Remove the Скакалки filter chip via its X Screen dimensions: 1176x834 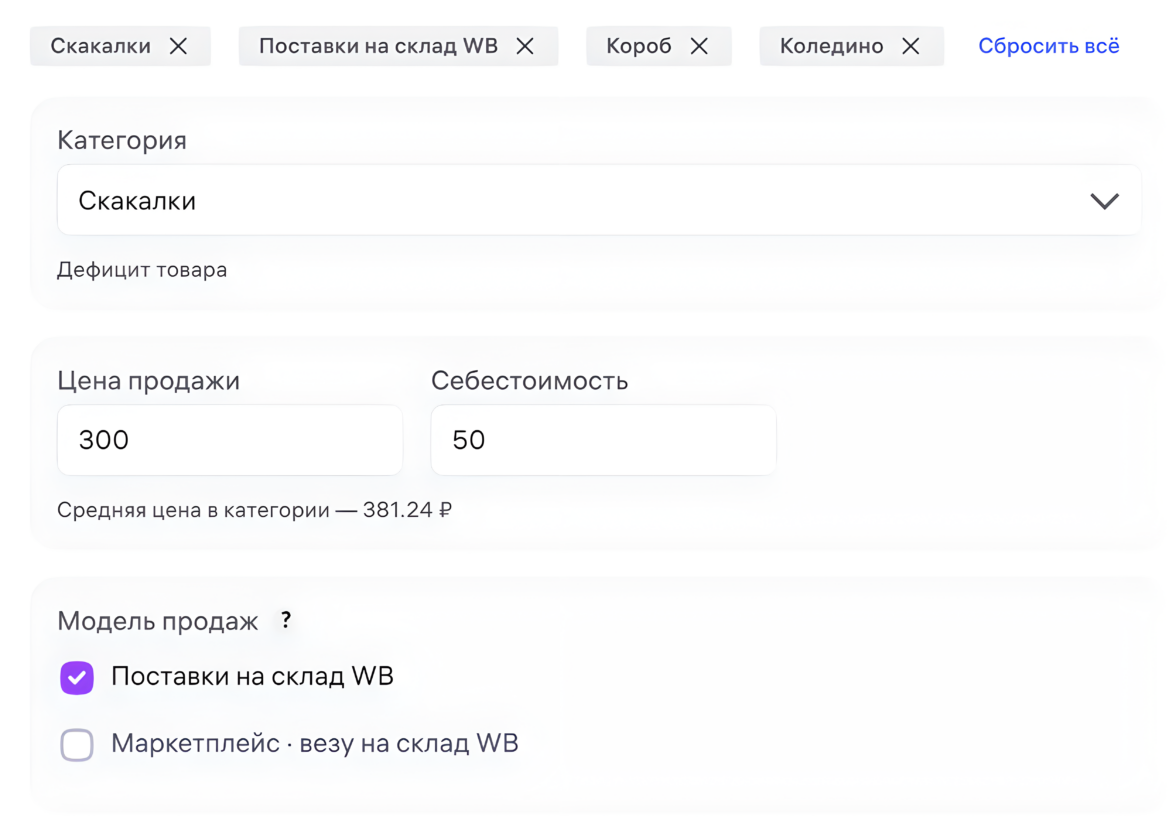178,46
